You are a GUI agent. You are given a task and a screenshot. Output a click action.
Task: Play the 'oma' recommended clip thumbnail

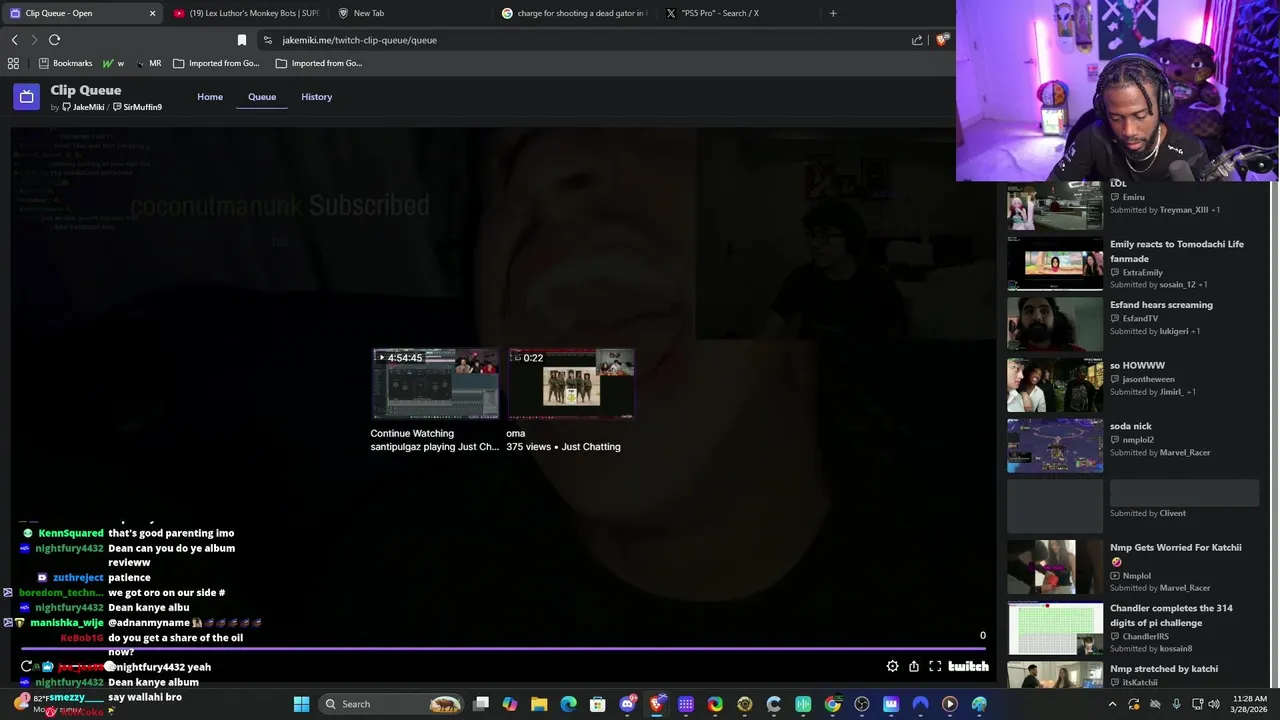[571, 383]
